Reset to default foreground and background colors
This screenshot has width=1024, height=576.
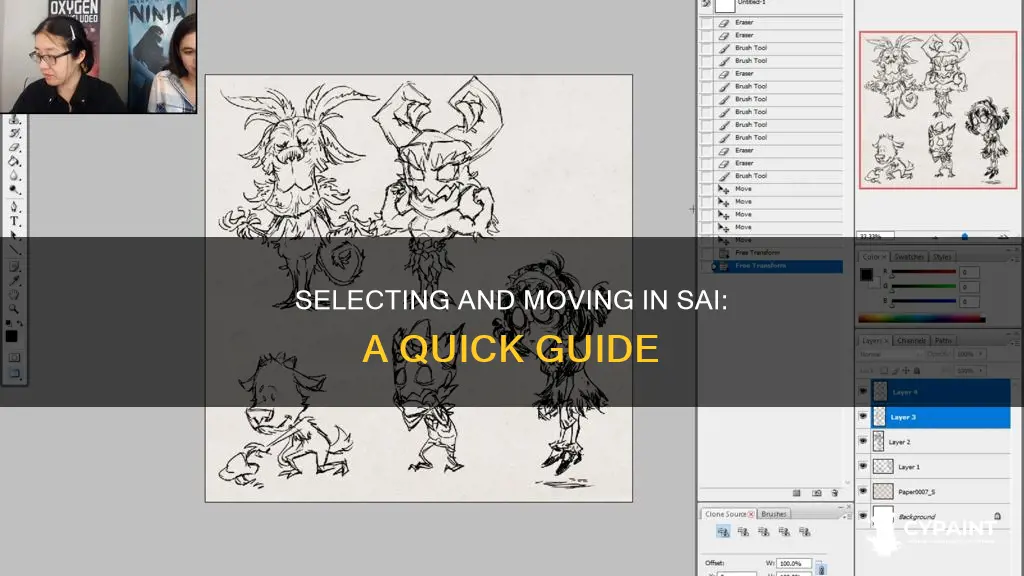(x=8, y=323)
